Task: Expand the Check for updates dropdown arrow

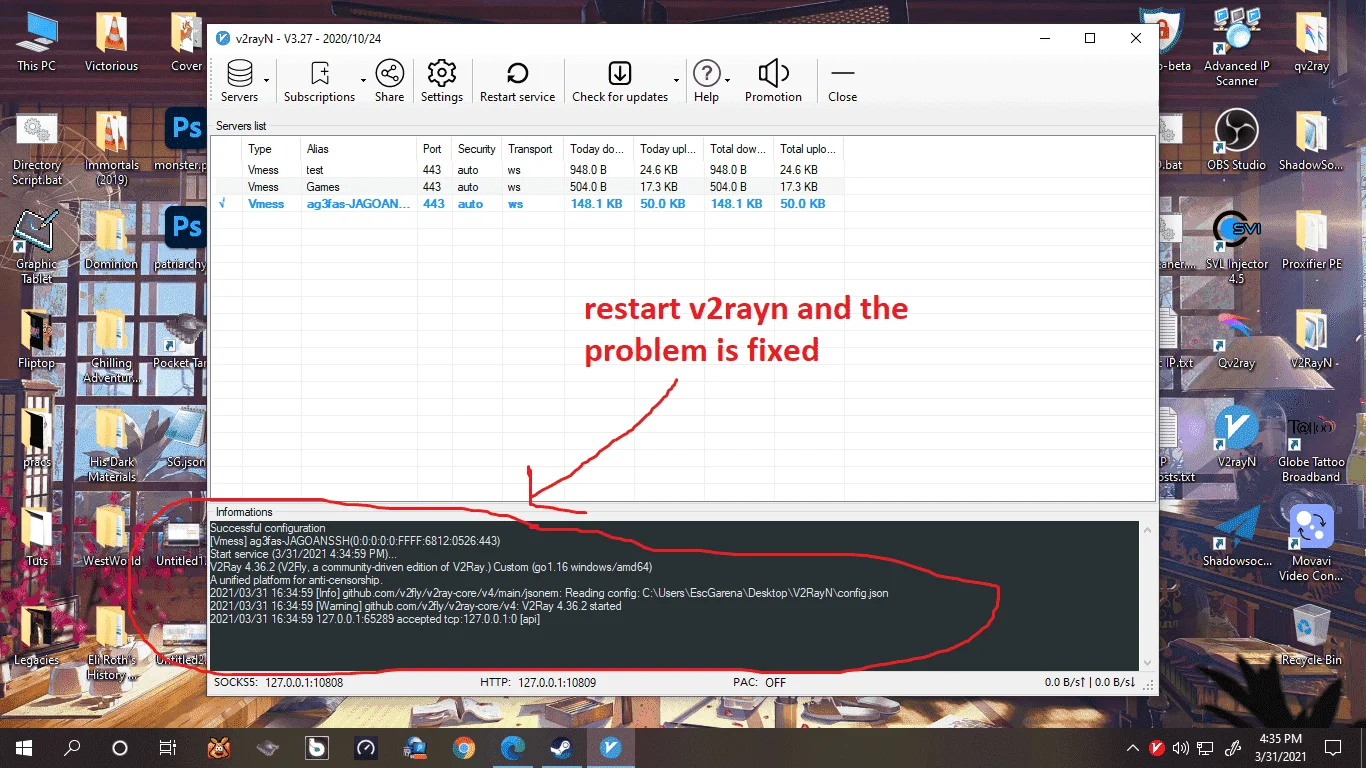Action: (x=677, y=80)
